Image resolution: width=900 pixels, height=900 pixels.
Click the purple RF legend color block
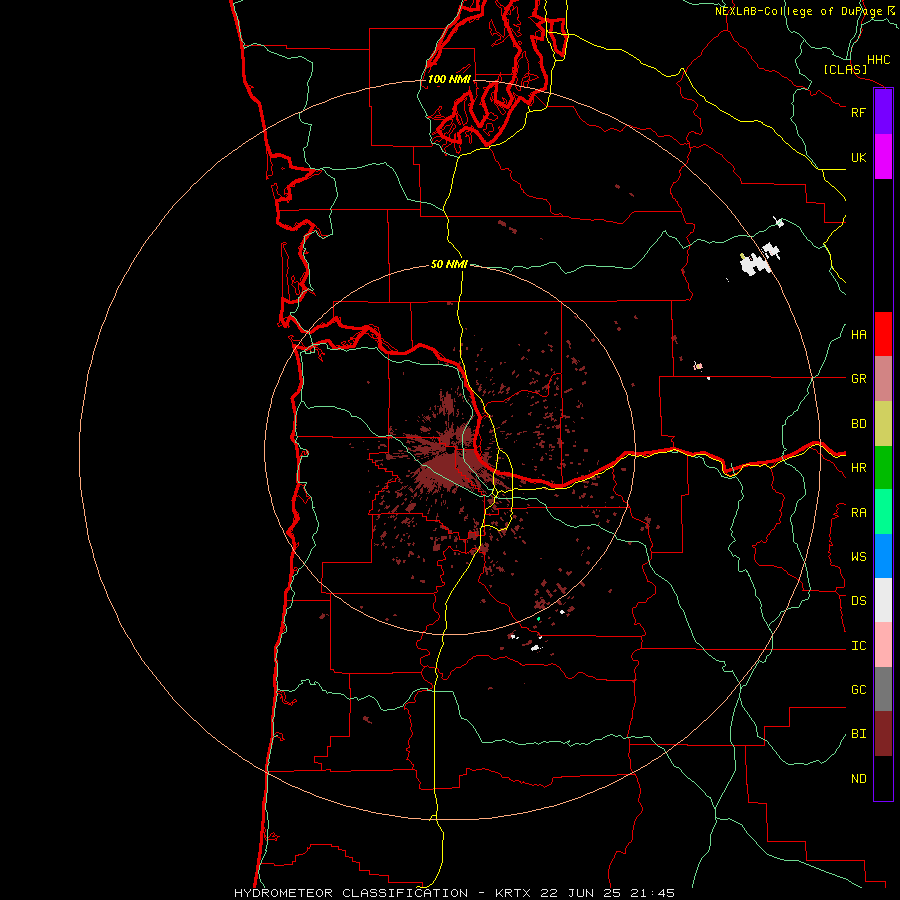pos(883,112)
